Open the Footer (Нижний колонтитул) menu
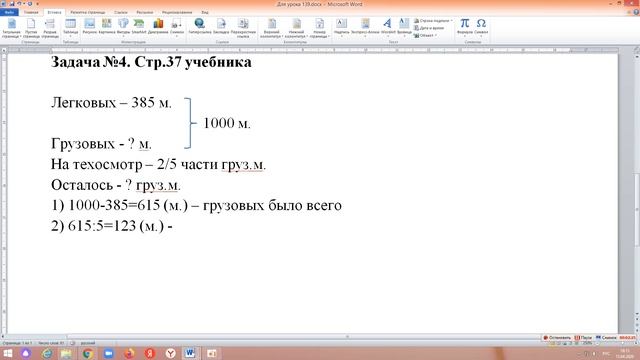This screenshot has width=640, height=360. pos(296,28)
